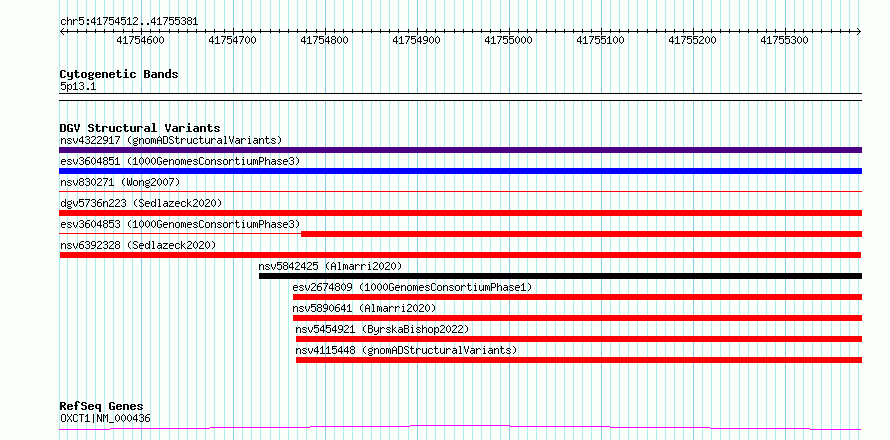The width and height of the screenshot is (890, 440).
Task: Click the Cytogenetic Bands track heading
Action: click(119, 74)
